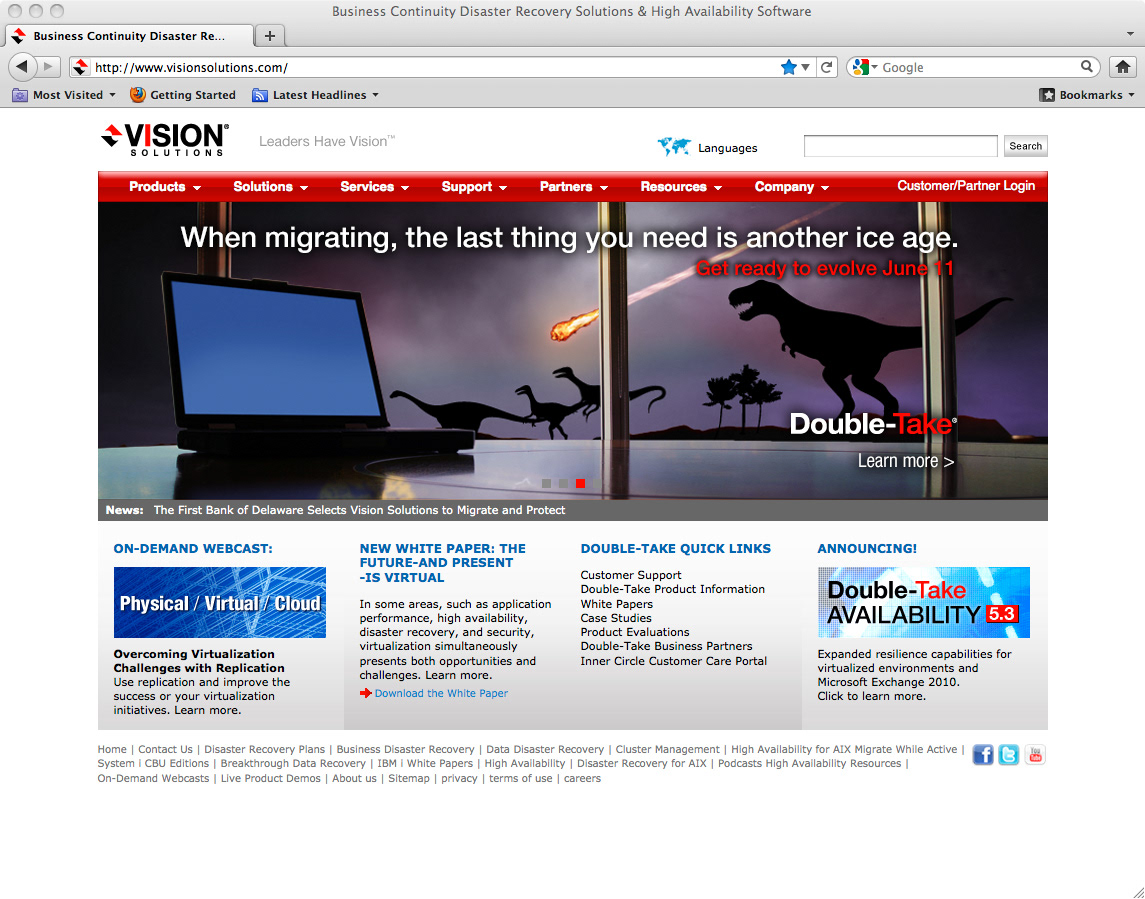Open Inner Circle Customer Care Portal link

(x=673, y=661)
